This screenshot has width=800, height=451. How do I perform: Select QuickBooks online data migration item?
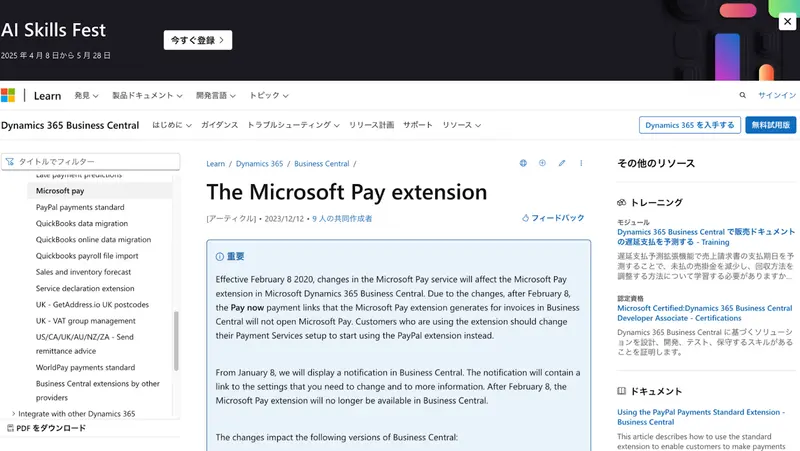[x=93, y=239]
